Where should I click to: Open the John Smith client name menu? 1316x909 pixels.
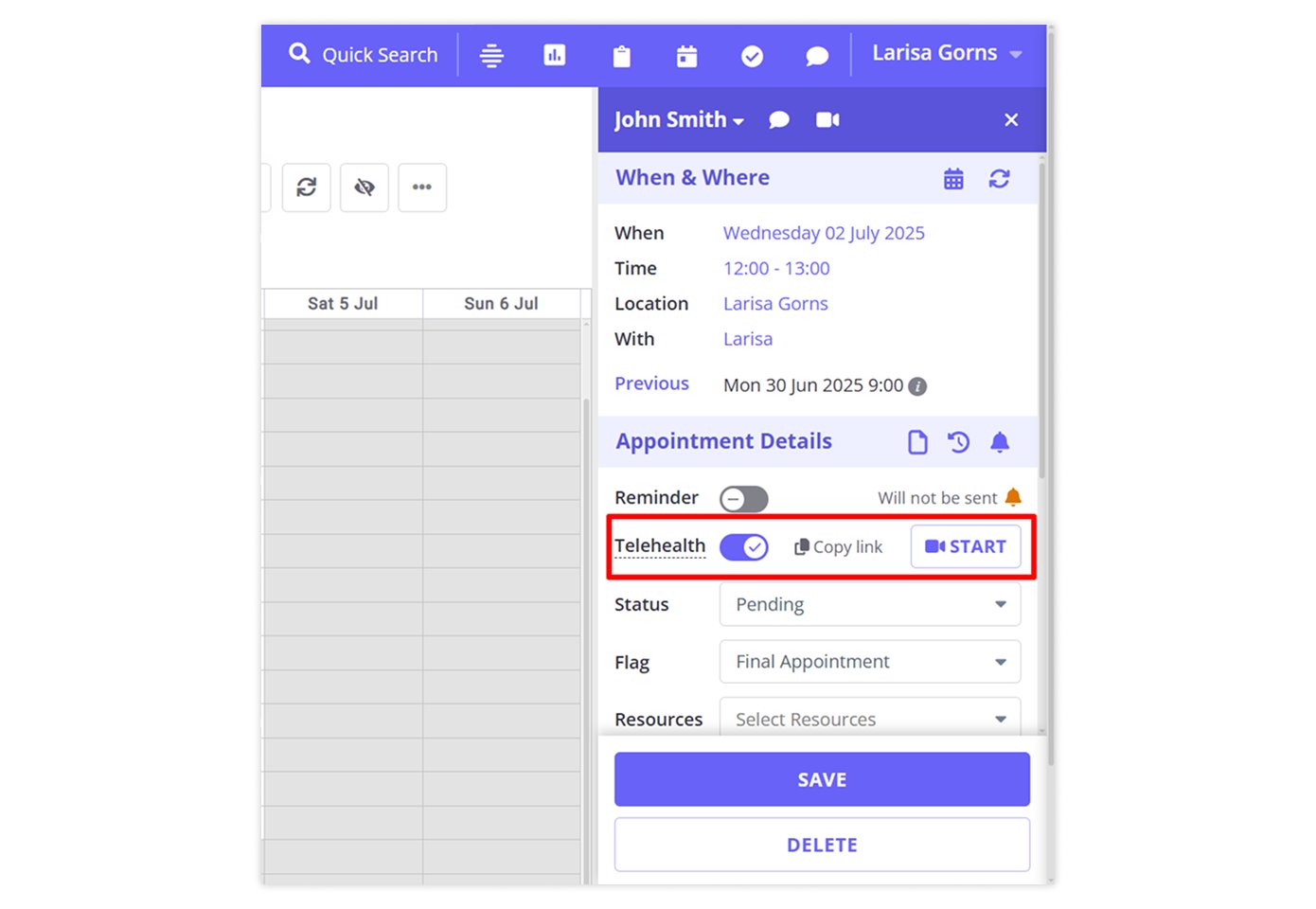click(679, 120)
